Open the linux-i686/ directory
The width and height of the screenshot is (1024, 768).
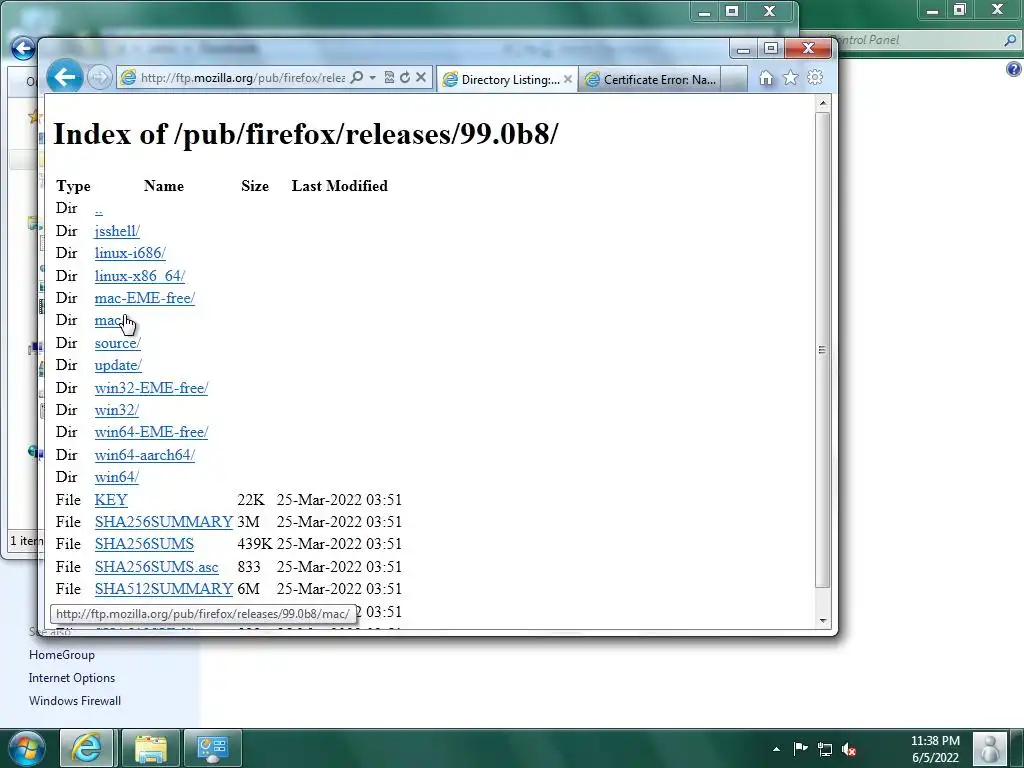pyautogui.click(x=130, y=253)
